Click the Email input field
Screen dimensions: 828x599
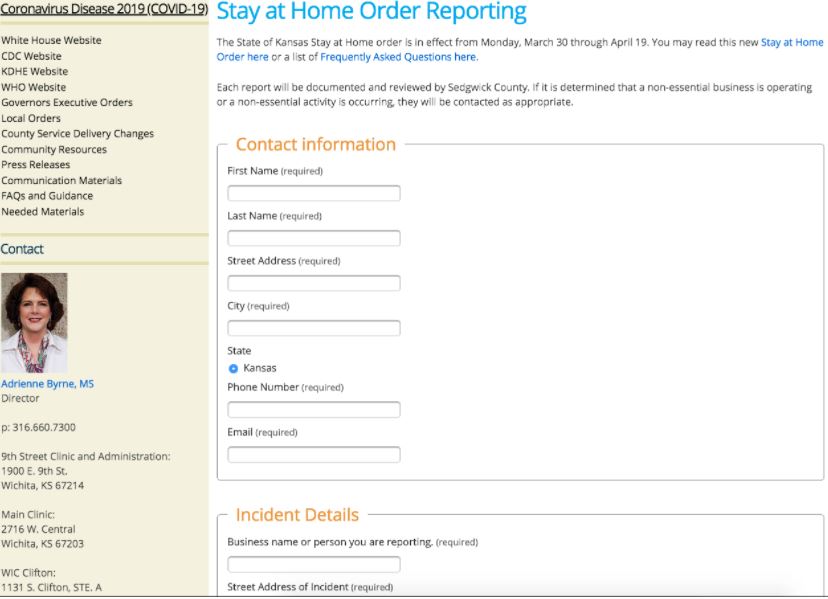pyautogui.click(x=314, y=455)
